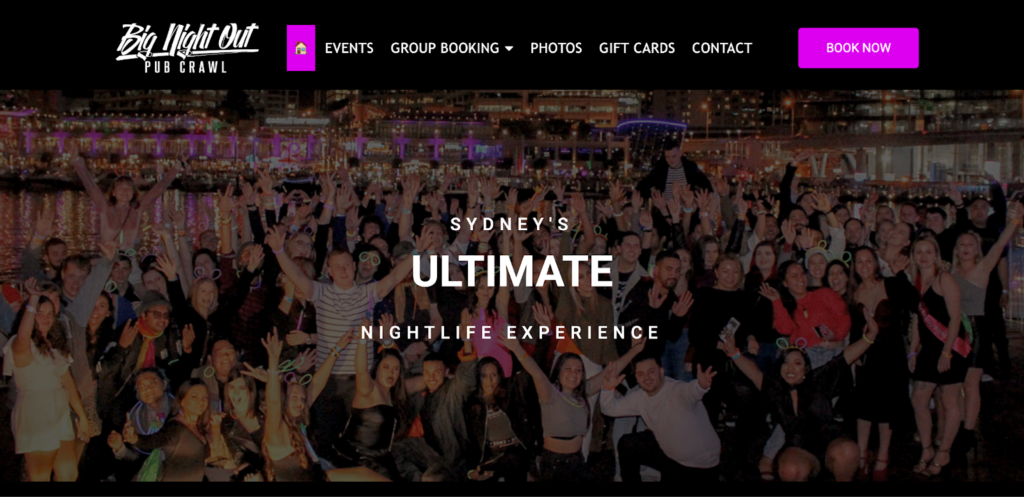The height and width of the screenshot is (497, 1024).
Task: Select Gift Cards in the navigation
Action: pos(637,48)
